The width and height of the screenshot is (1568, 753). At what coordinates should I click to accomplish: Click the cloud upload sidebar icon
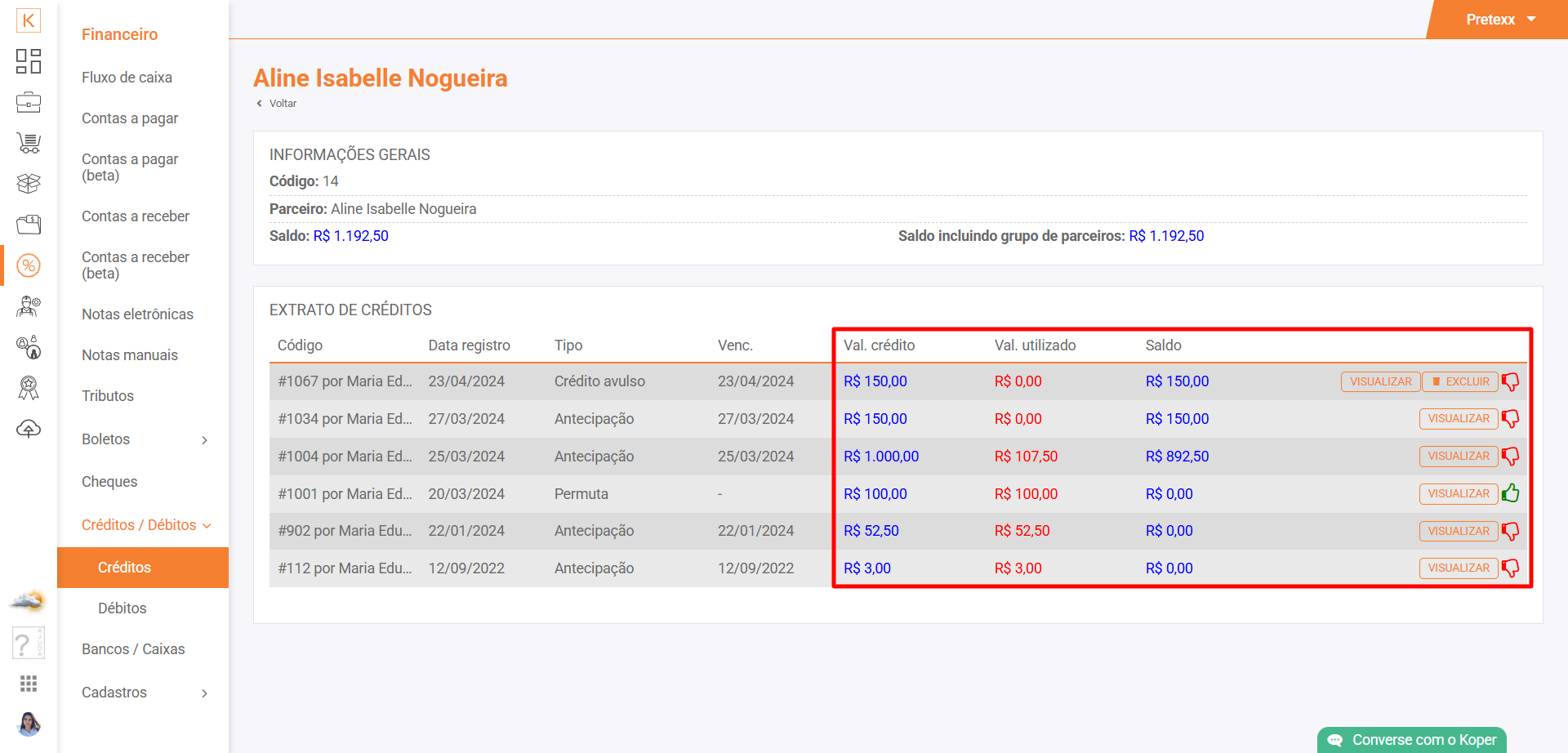tap(29, 429)
